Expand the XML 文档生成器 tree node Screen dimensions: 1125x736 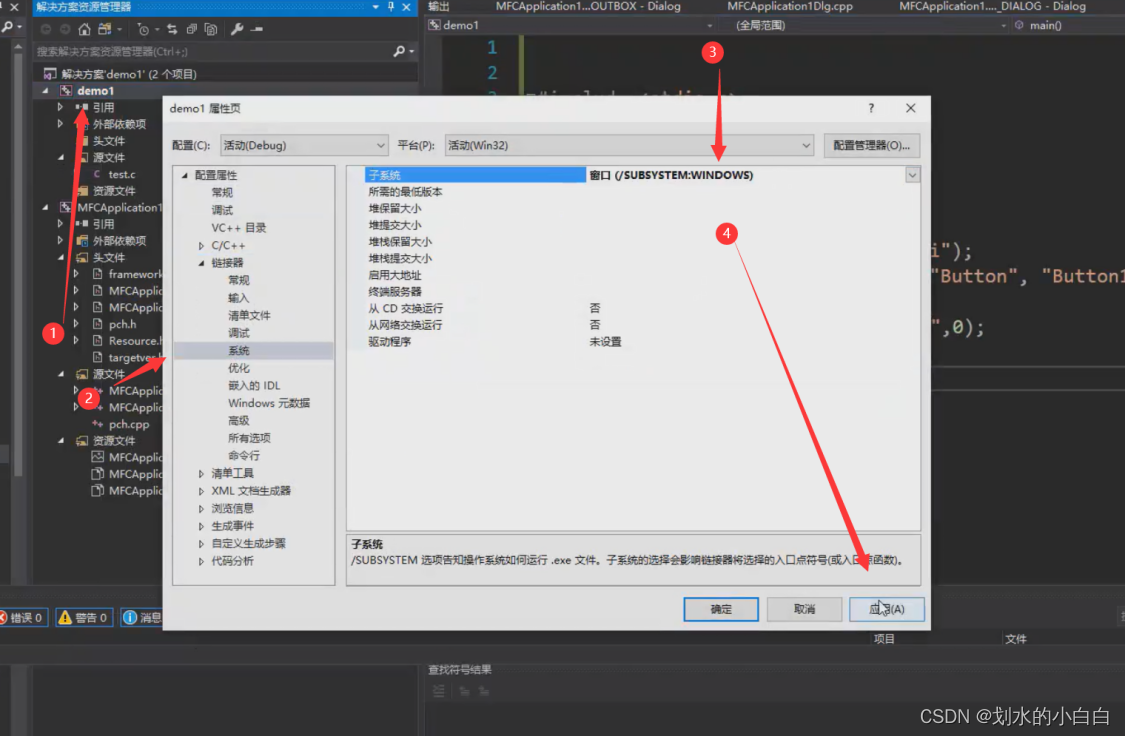[x=202, y=491]
